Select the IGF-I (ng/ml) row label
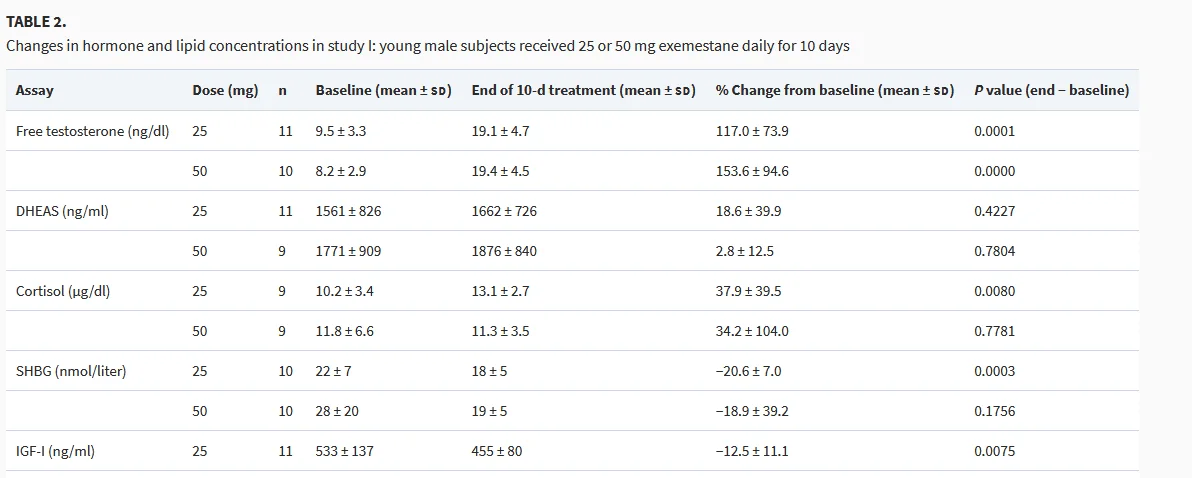1192x478 pixels. [55, 451]
